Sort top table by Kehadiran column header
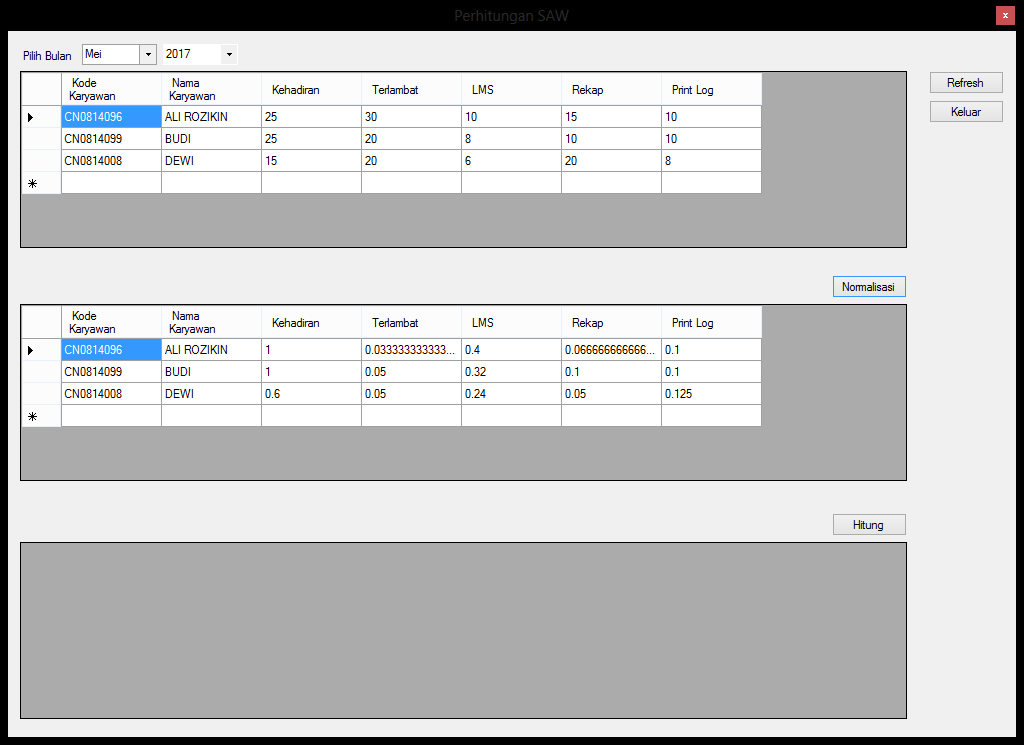The width and height of the screenshot is (1024, 745). pyautogui.click(x=311, y=90)
